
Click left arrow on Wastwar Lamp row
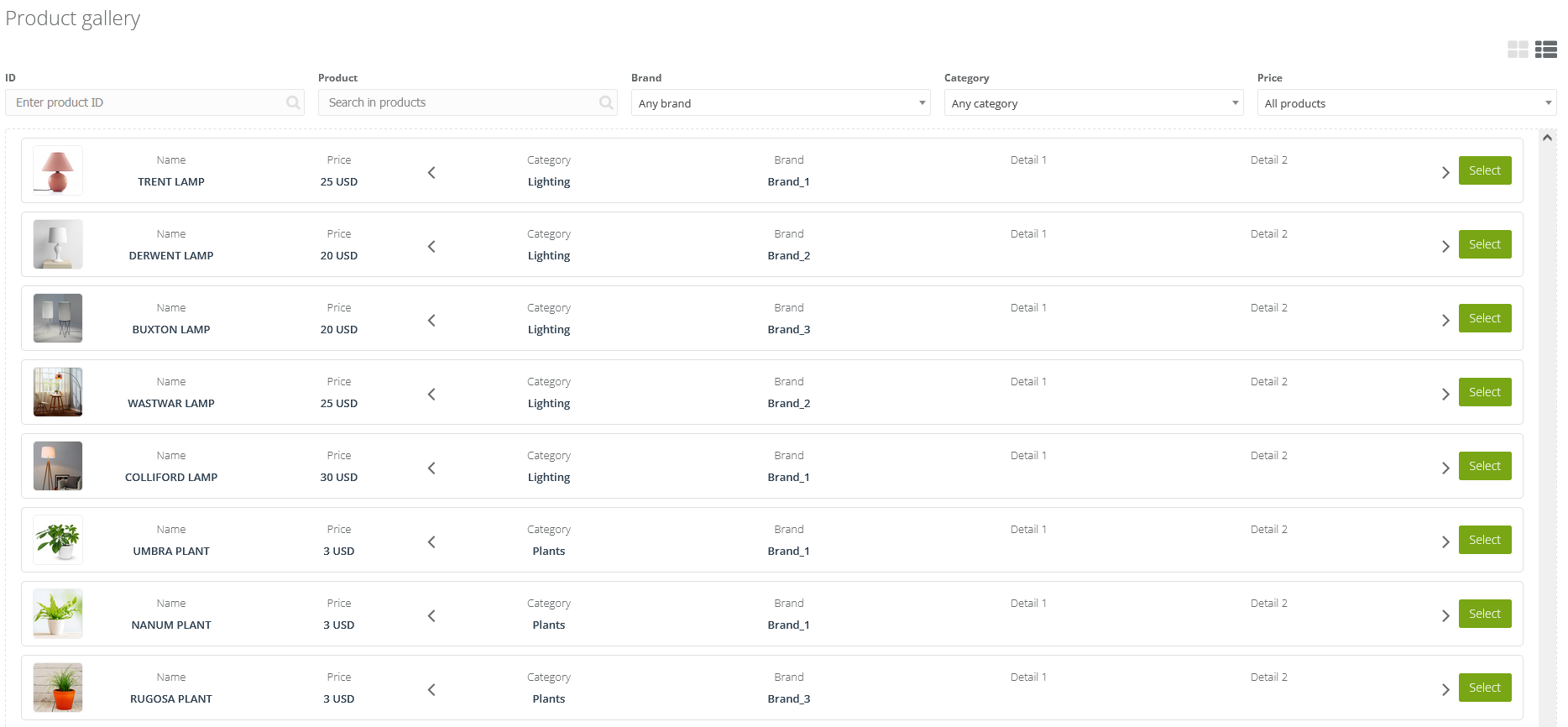pyautogui.click(x=431, y=394)
